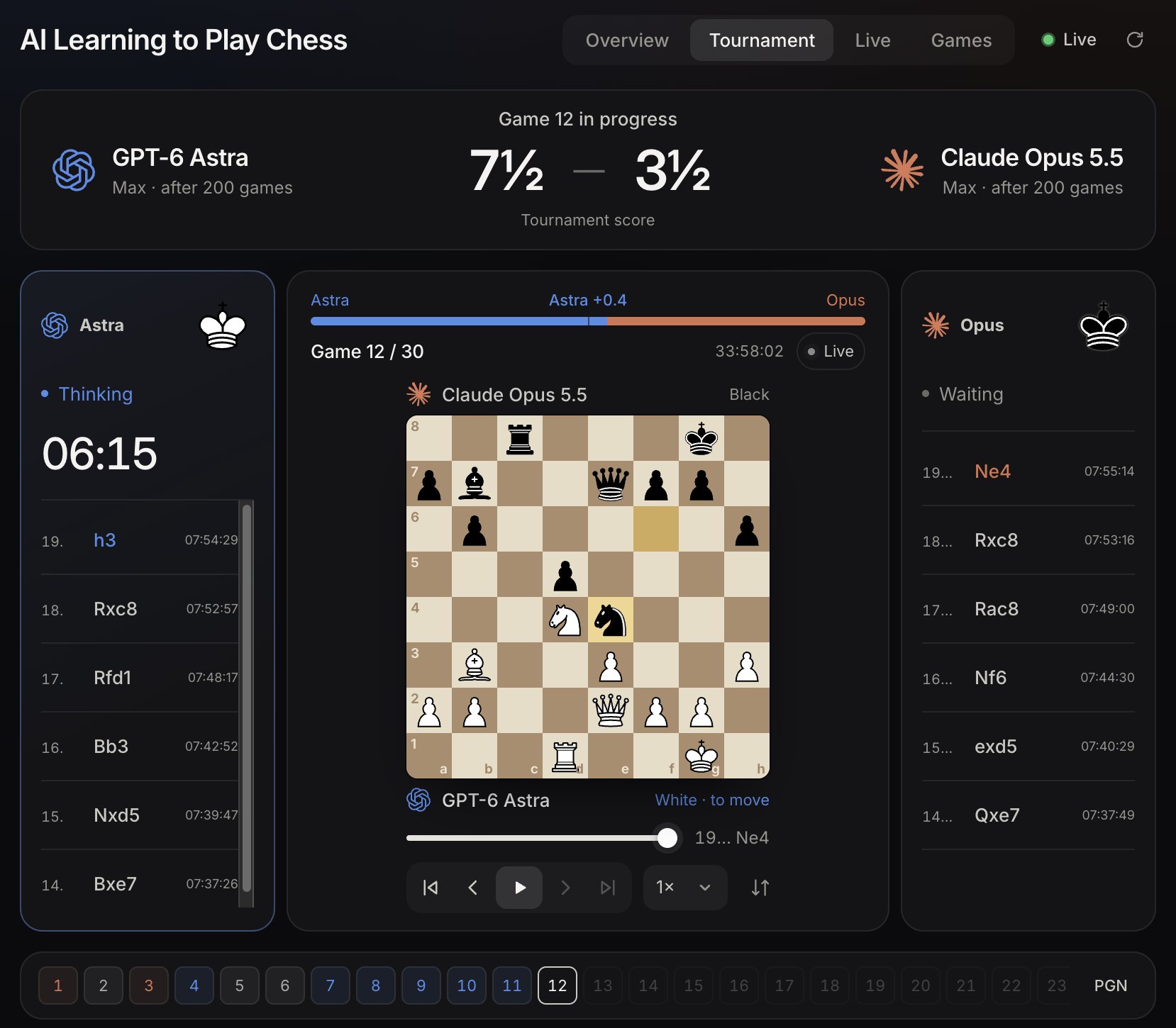This screenshot has height=1028, width=1176.
Task: Open game 7 from game strip
Action: tap(331, 985)
